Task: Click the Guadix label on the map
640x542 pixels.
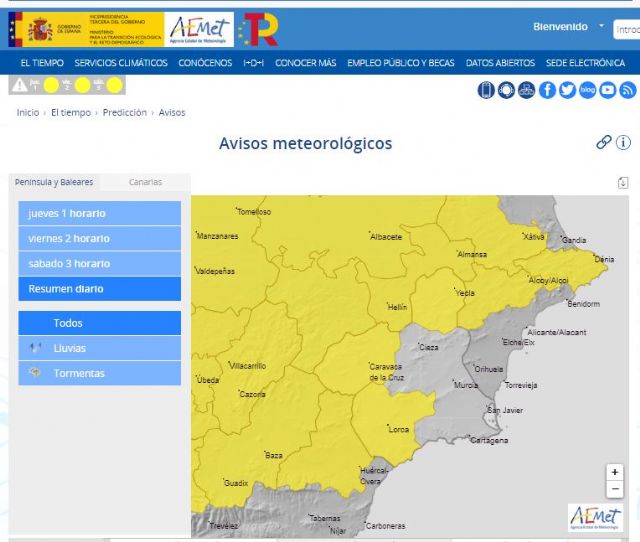Action: (236, 483)
